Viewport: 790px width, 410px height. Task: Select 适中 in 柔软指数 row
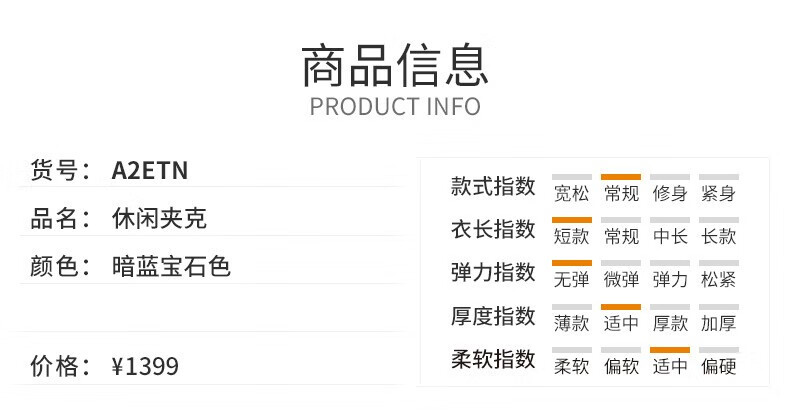670,366
